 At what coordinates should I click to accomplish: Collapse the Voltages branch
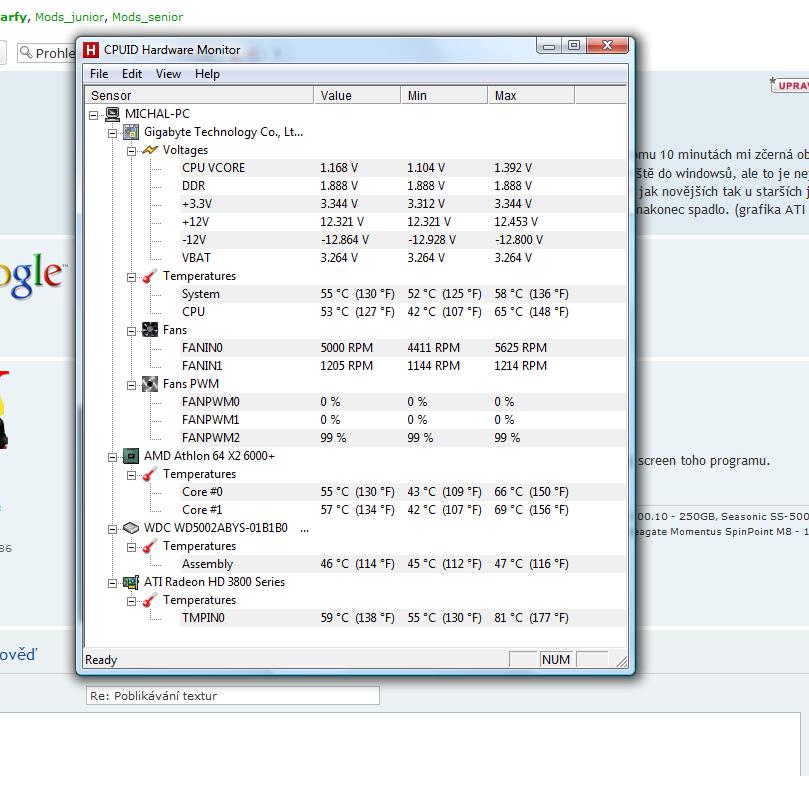[x=132, y=151]
